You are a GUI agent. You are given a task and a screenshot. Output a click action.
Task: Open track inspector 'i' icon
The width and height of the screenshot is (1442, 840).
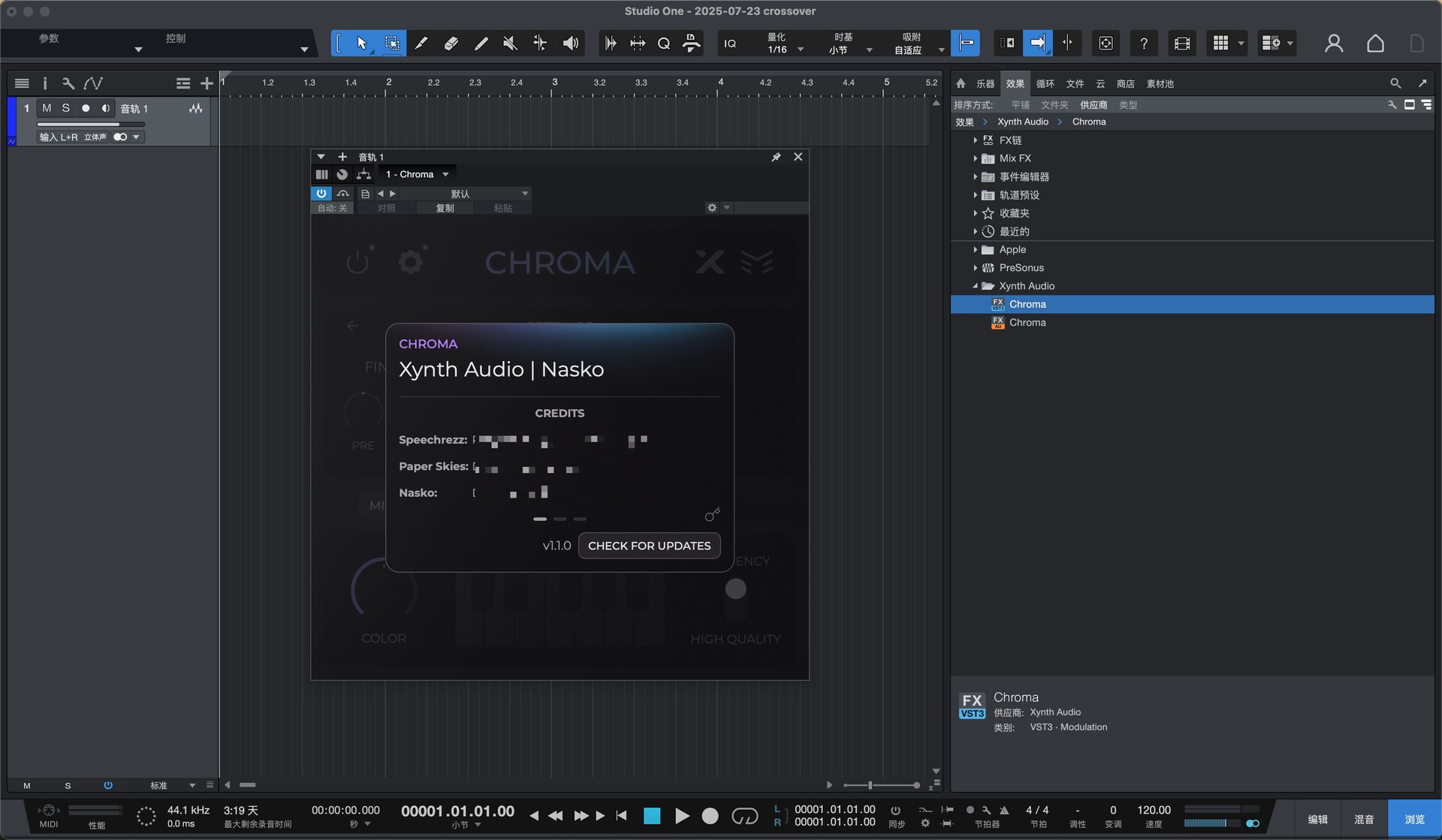44,83
